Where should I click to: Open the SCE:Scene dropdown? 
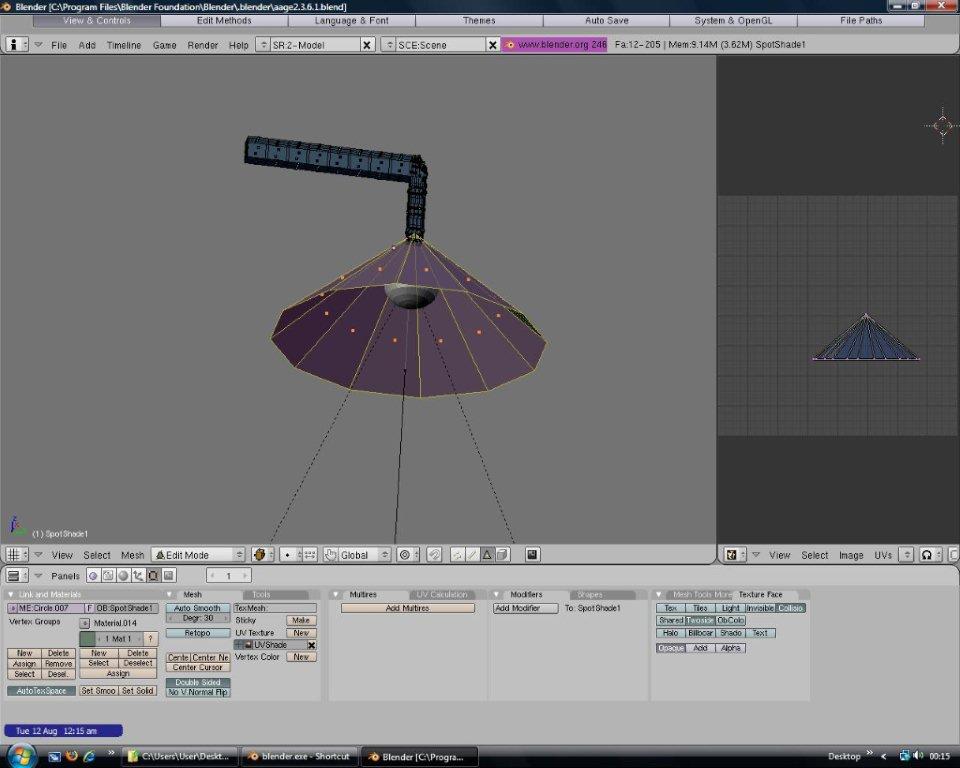[x=388, y=45]
